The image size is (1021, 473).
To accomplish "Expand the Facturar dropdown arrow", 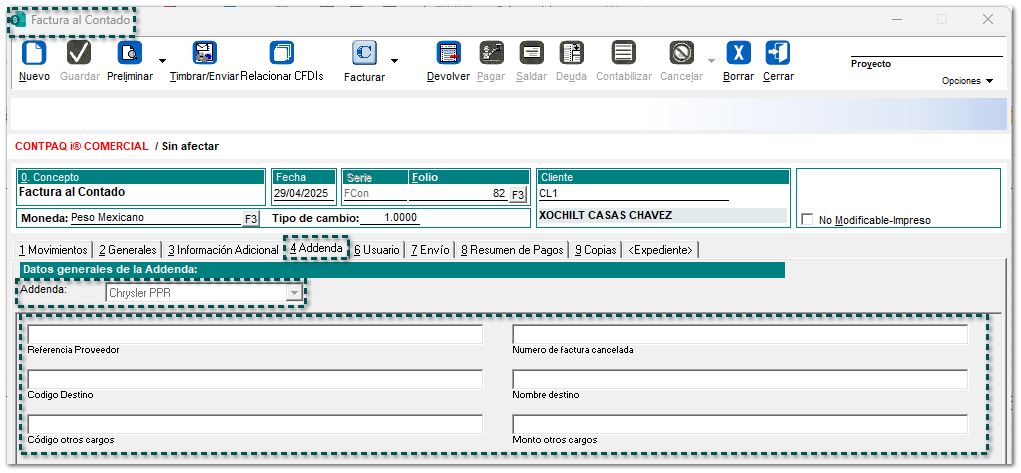I will tap(394, 61).
